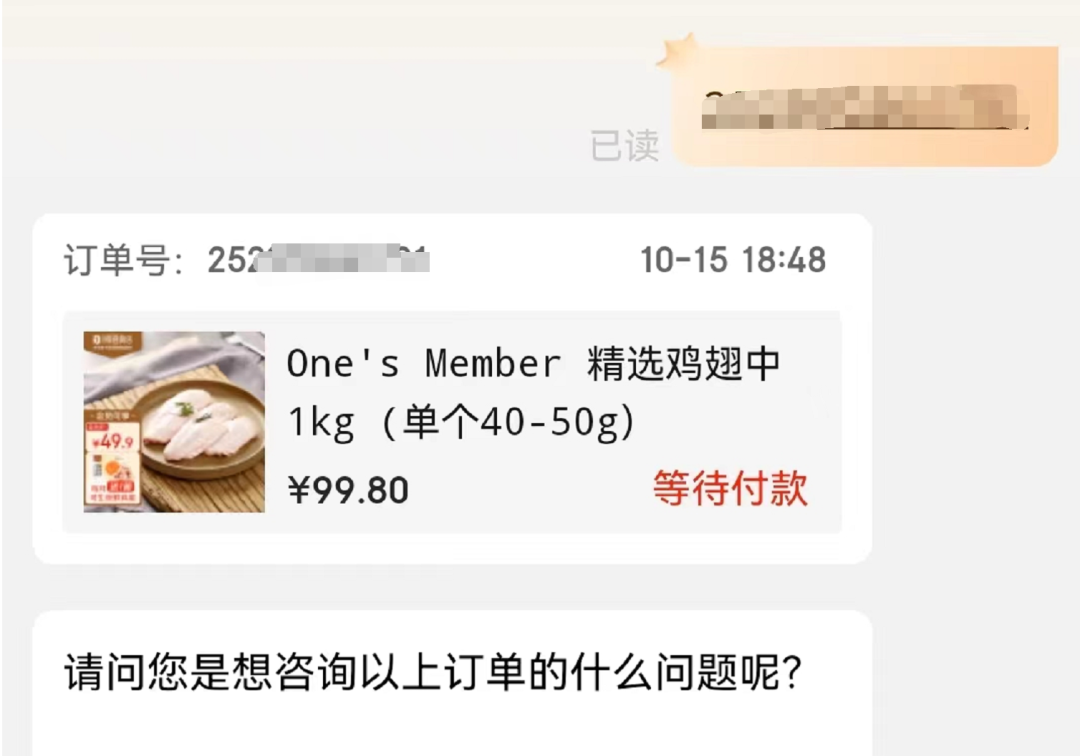Image resolution: width=1080 pixels, height=756 pixels.
Task: Open the gray product row in the order card
Action: 452,422
